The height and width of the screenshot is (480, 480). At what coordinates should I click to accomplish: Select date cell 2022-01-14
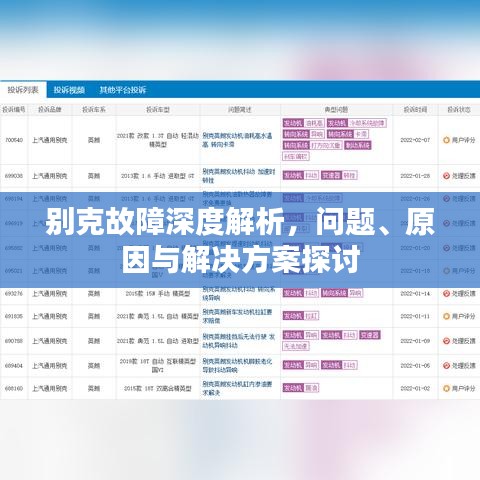tap(415, 293)
